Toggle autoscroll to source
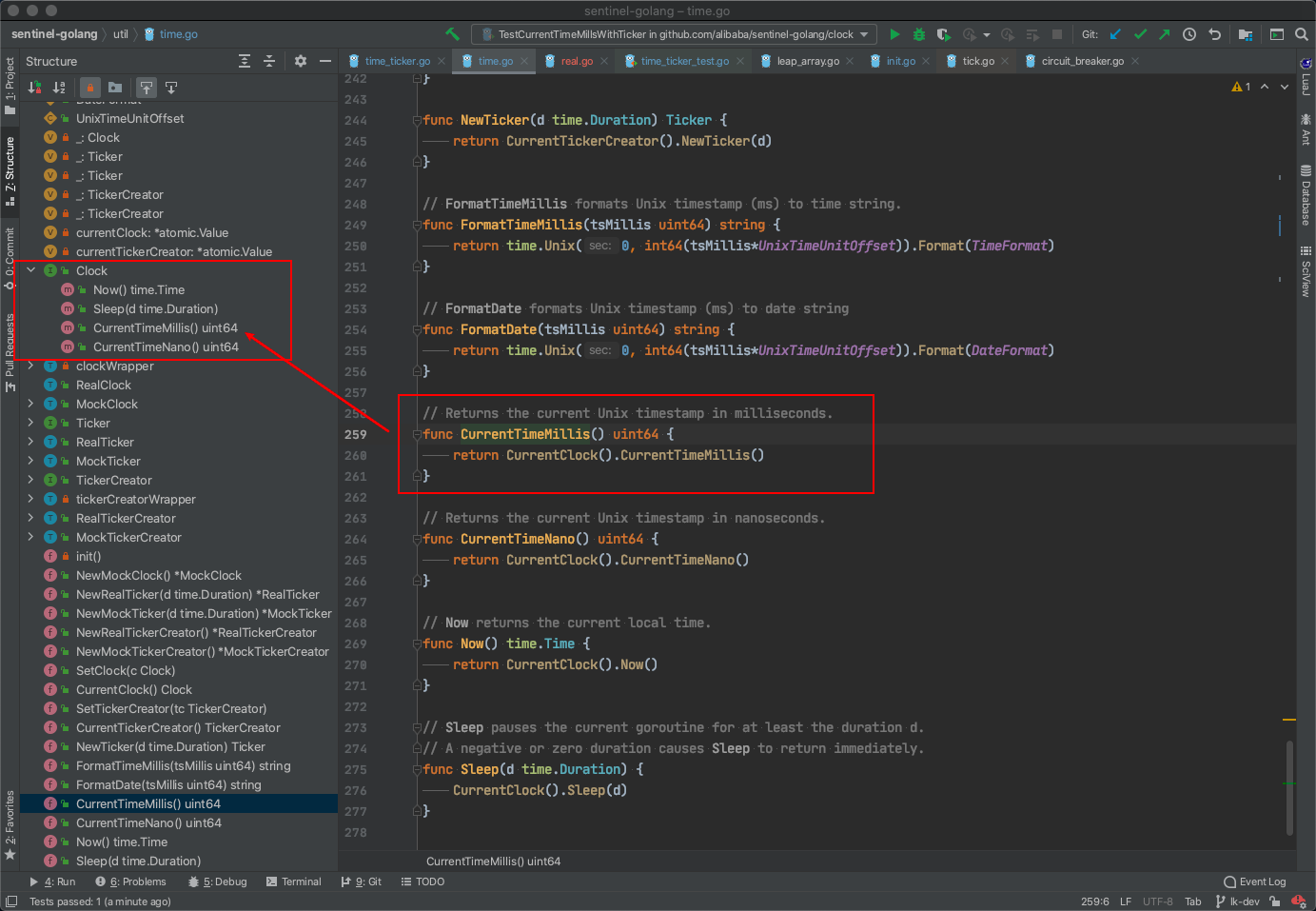1316x911 pixels. click(147, 88)
